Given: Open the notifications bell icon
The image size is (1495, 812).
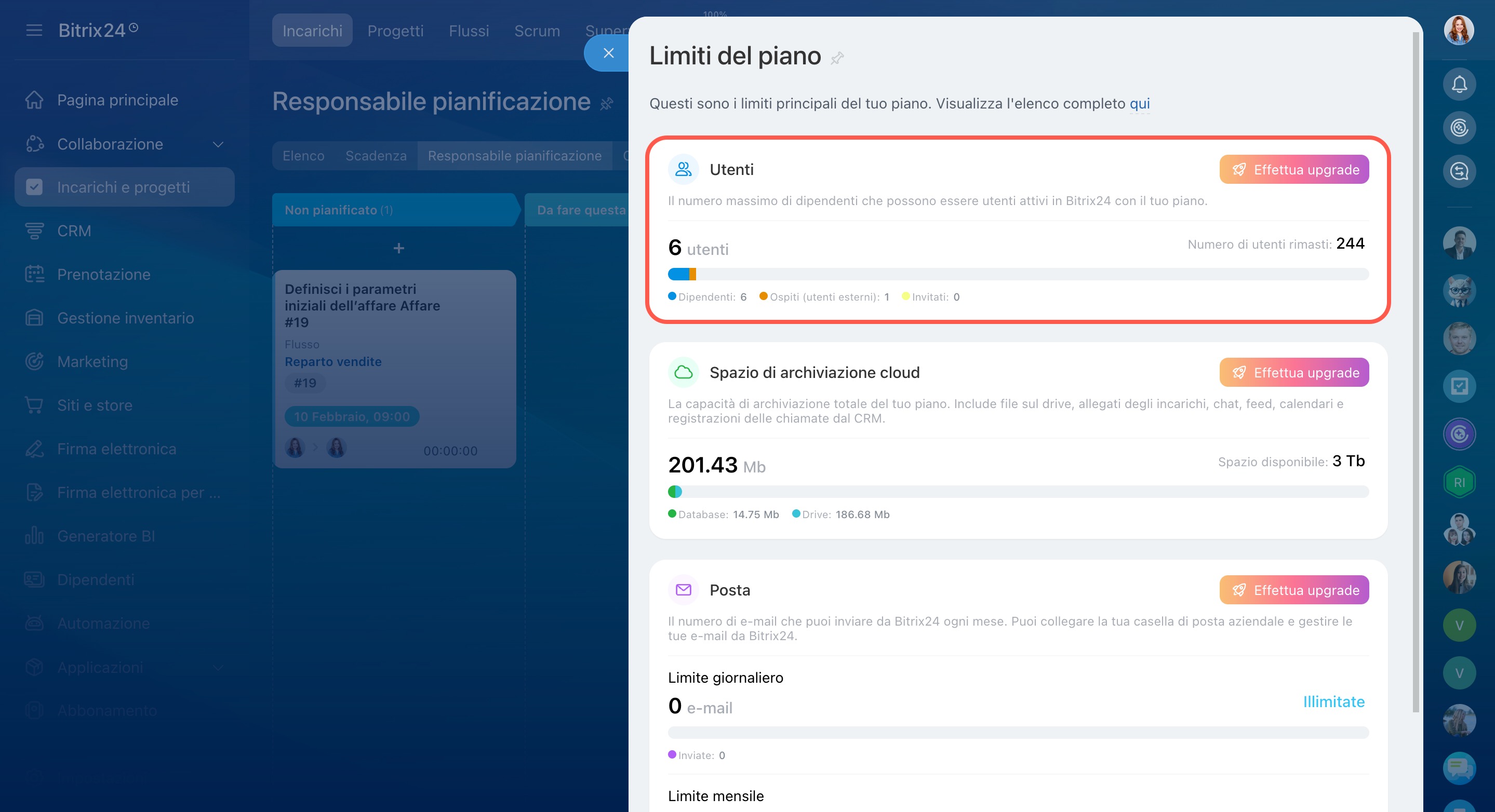Looking at the screenshot, I should (x=1459, y=85).
